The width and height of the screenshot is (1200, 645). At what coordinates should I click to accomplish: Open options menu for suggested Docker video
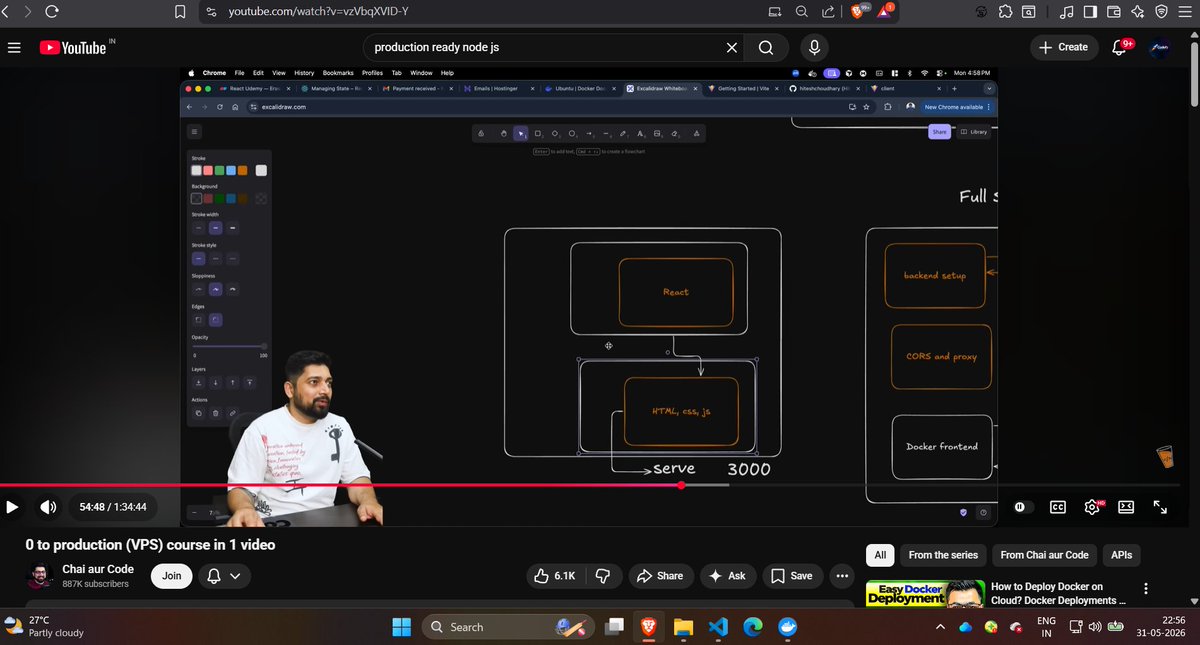tap(1146, 588)
